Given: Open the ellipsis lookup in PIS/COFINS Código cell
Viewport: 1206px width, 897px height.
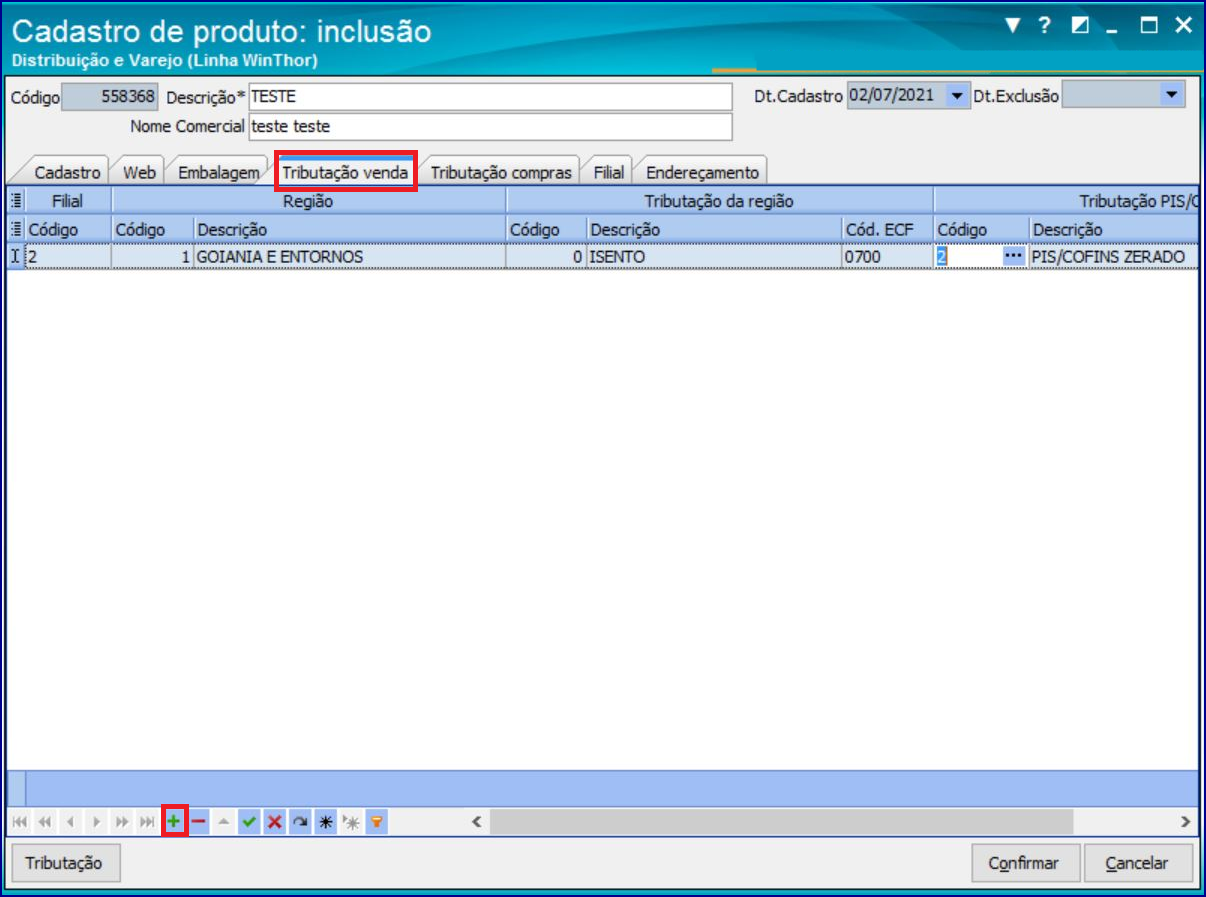Looking at the screenshot, I should (x=1014, y=257).
